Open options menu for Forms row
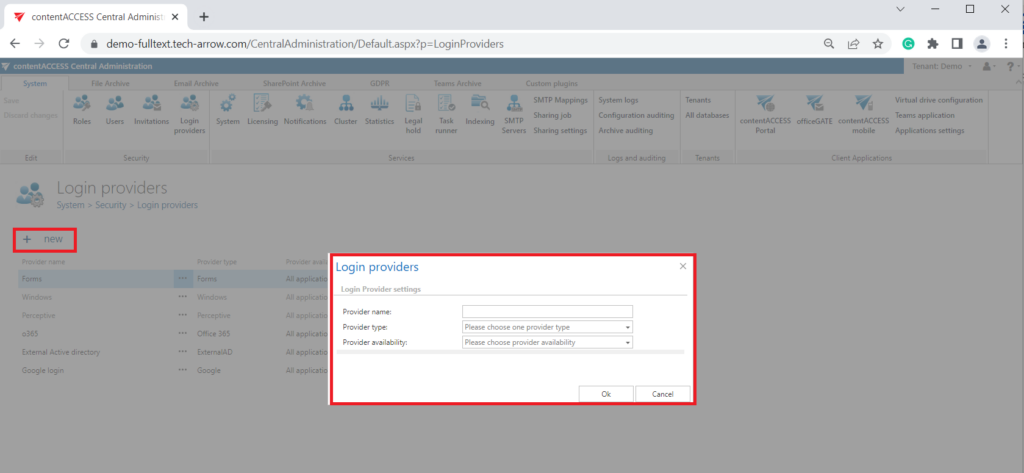Screen dimensions: 1024x473 pyautogui.click(x=182, y=278)
